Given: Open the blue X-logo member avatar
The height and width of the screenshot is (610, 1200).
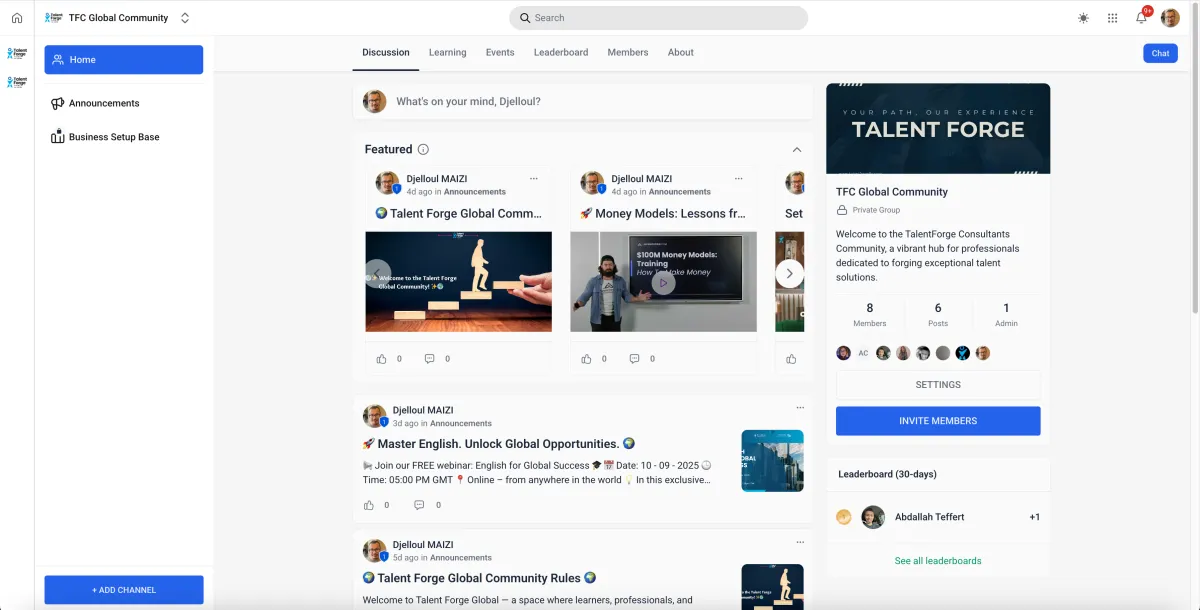Looking at the screenshot, I should [963, 353].
